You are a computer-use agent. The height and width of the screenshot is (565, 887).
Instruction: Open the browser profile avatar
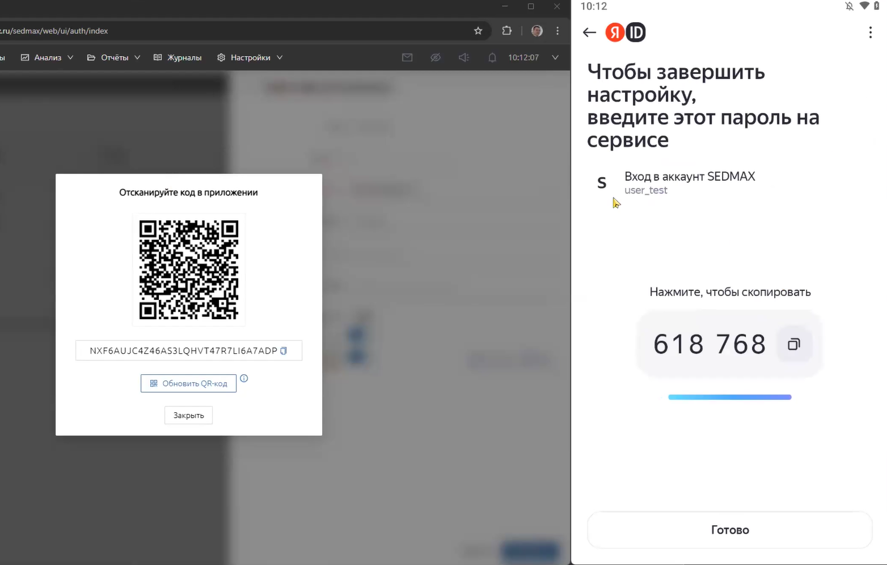pyautogui.click(x=537, y=31)
